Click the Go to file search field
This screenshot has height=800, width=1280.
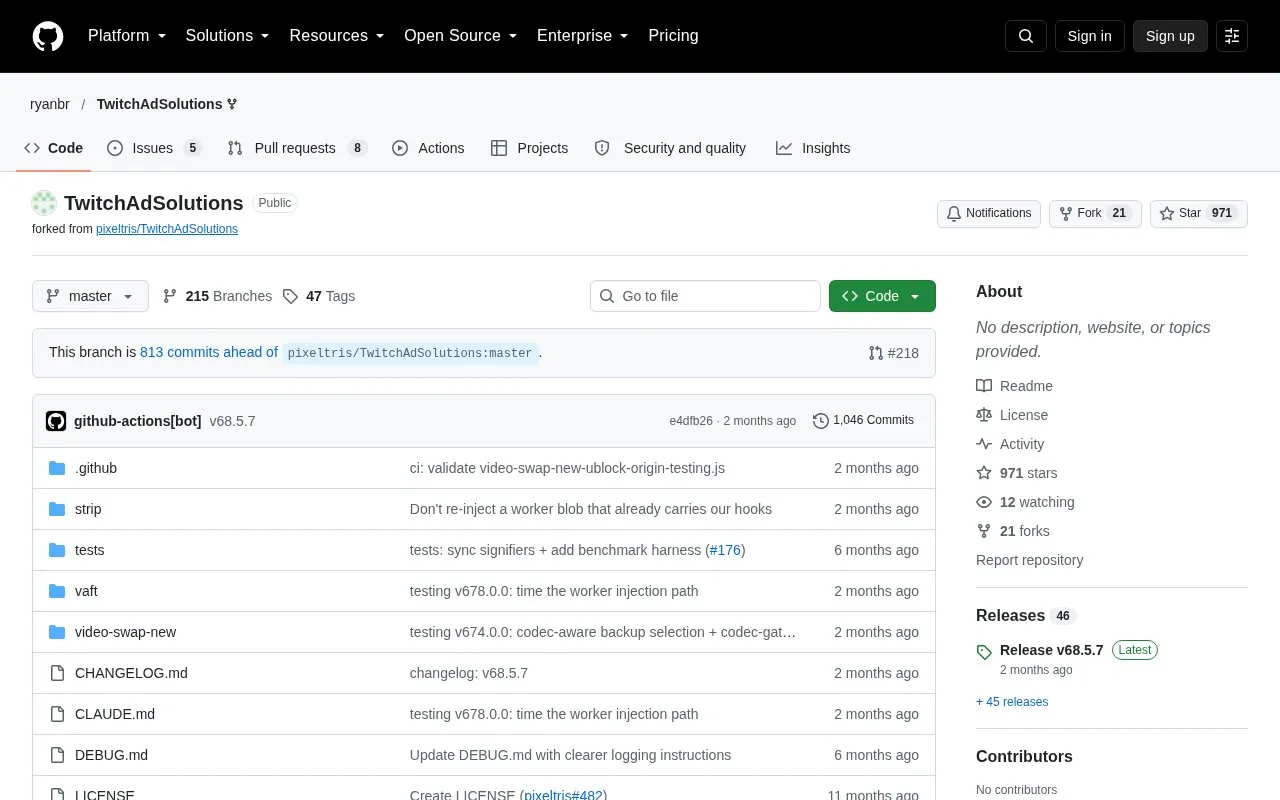pyautogui.click(x=705, y=296)
